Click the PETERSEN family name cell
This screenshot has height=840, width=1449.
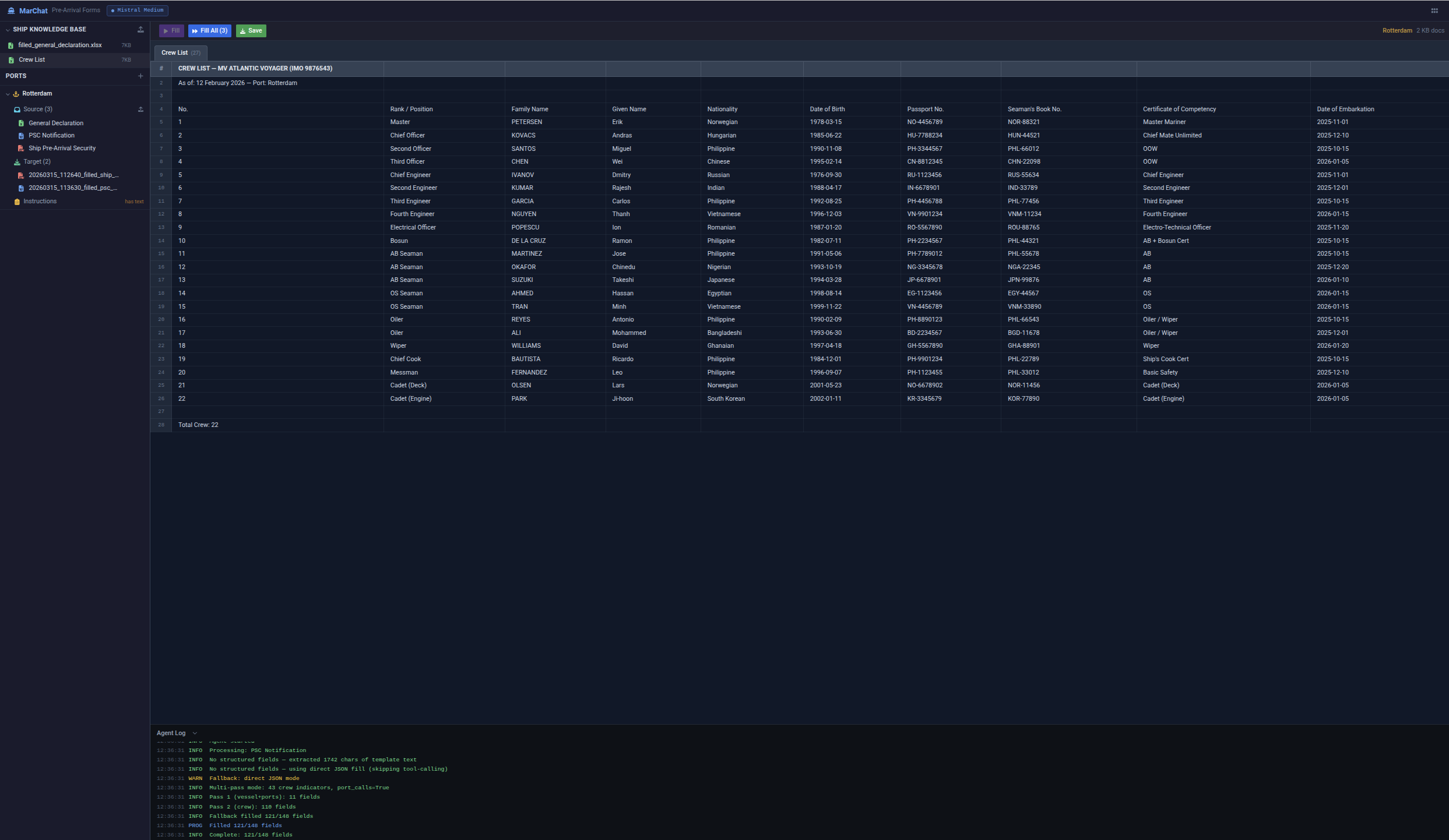click(x=526, y=122)
